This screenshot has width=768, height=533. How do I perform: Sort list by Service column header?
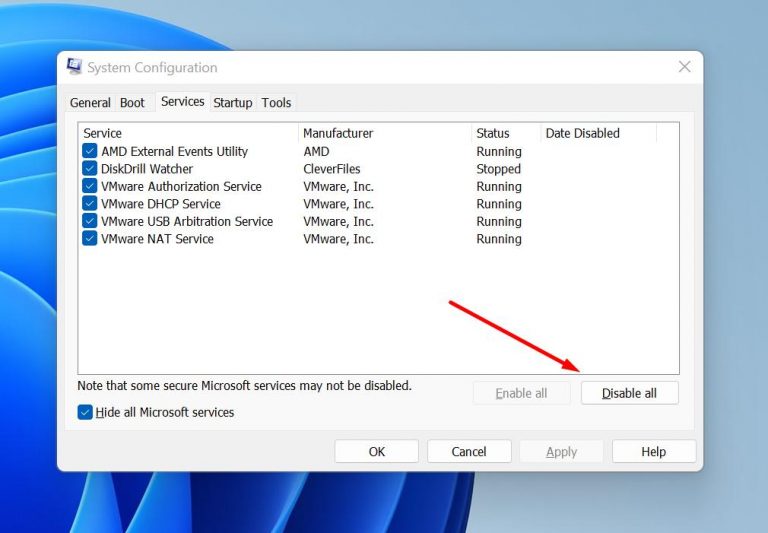click(x=188, y=133)
